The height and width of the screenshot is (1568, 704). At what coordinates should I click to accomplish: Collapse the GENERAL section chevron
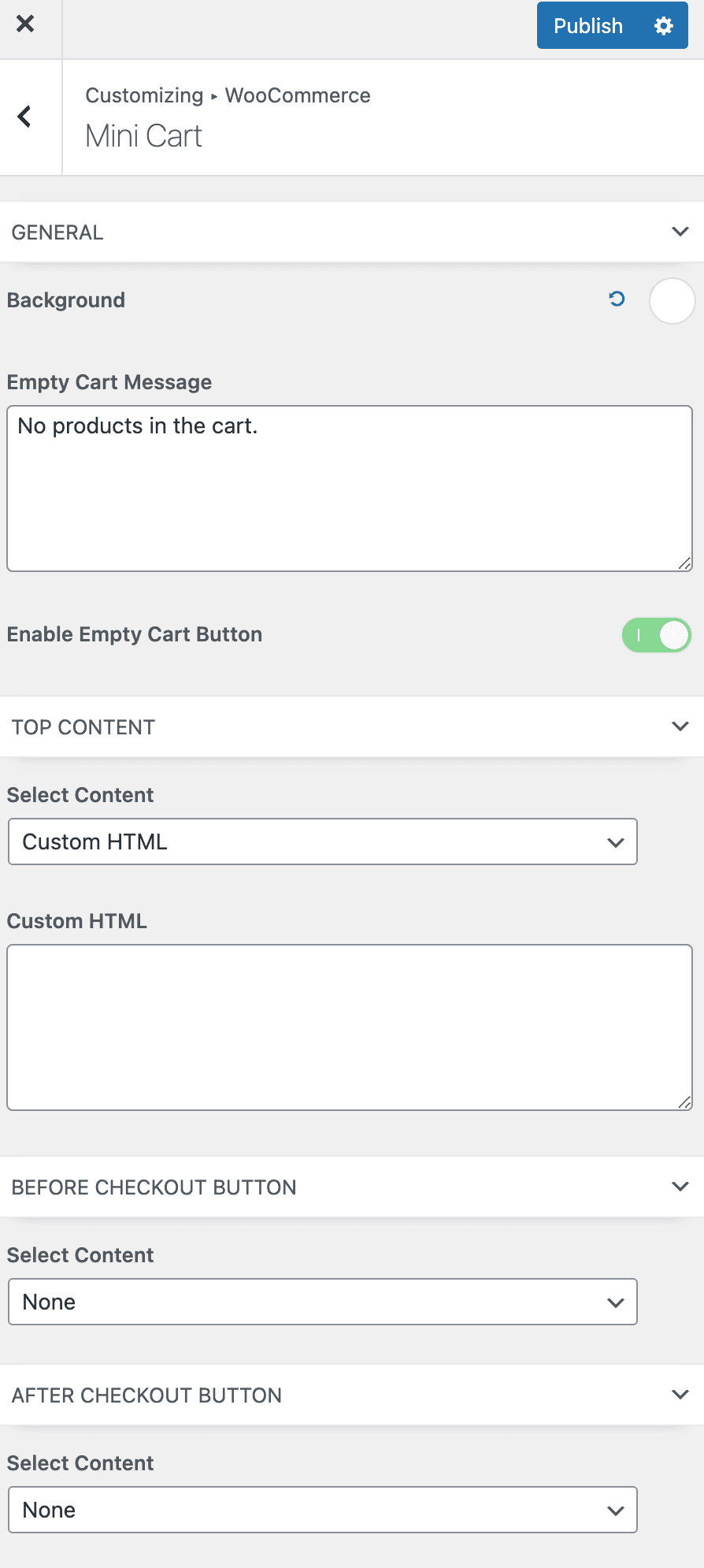pos(680,232)
